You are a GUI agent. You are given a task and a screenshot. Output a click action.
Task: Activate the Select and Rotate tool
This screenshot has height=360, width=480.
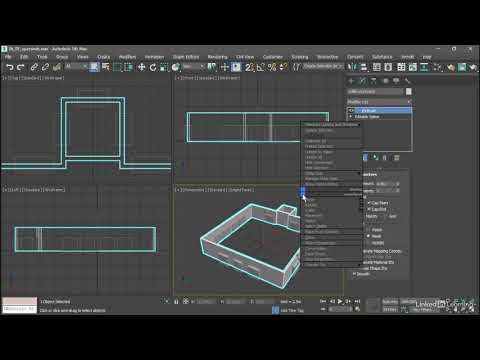pyautogui.click(x=153, y=67)
